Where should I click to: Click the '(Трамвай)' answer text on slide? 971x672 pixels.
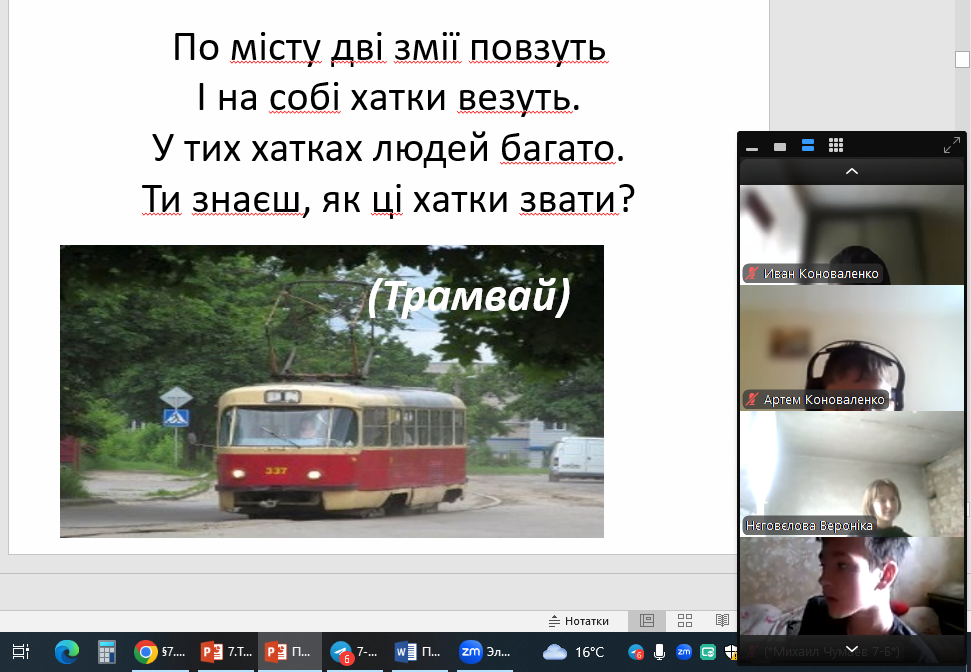(x=469, y=296)
